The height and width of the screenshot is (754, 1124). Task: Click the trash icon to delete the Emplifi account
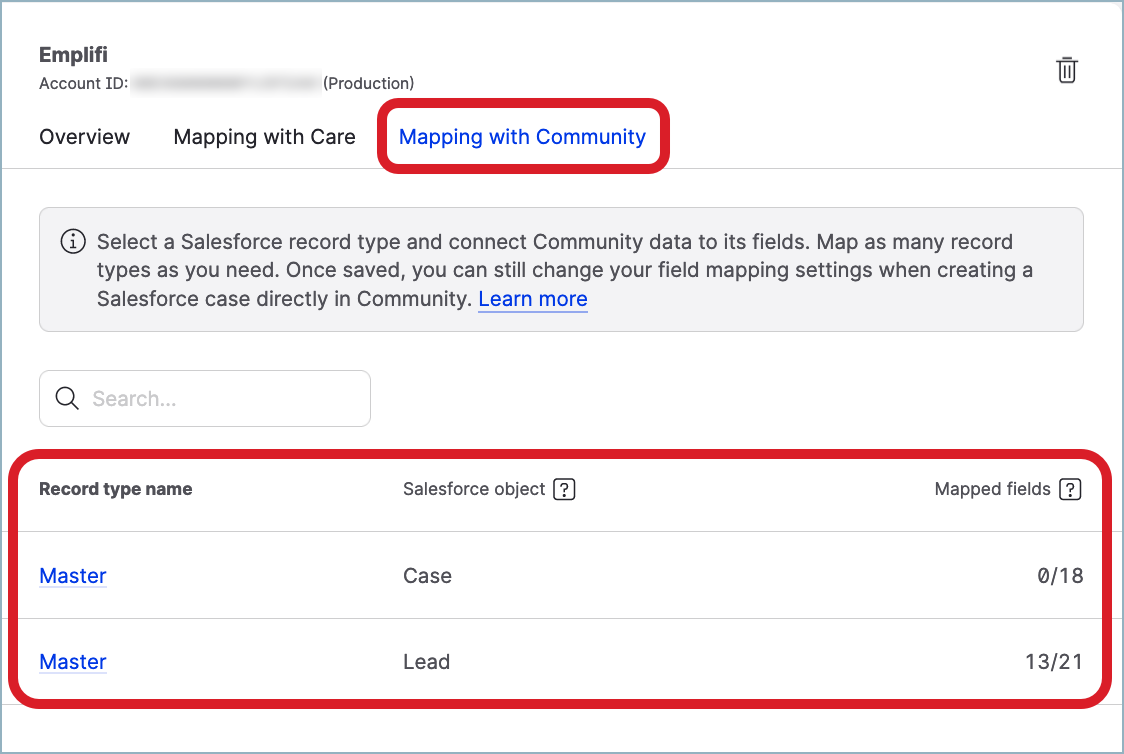pos(1067,70)
